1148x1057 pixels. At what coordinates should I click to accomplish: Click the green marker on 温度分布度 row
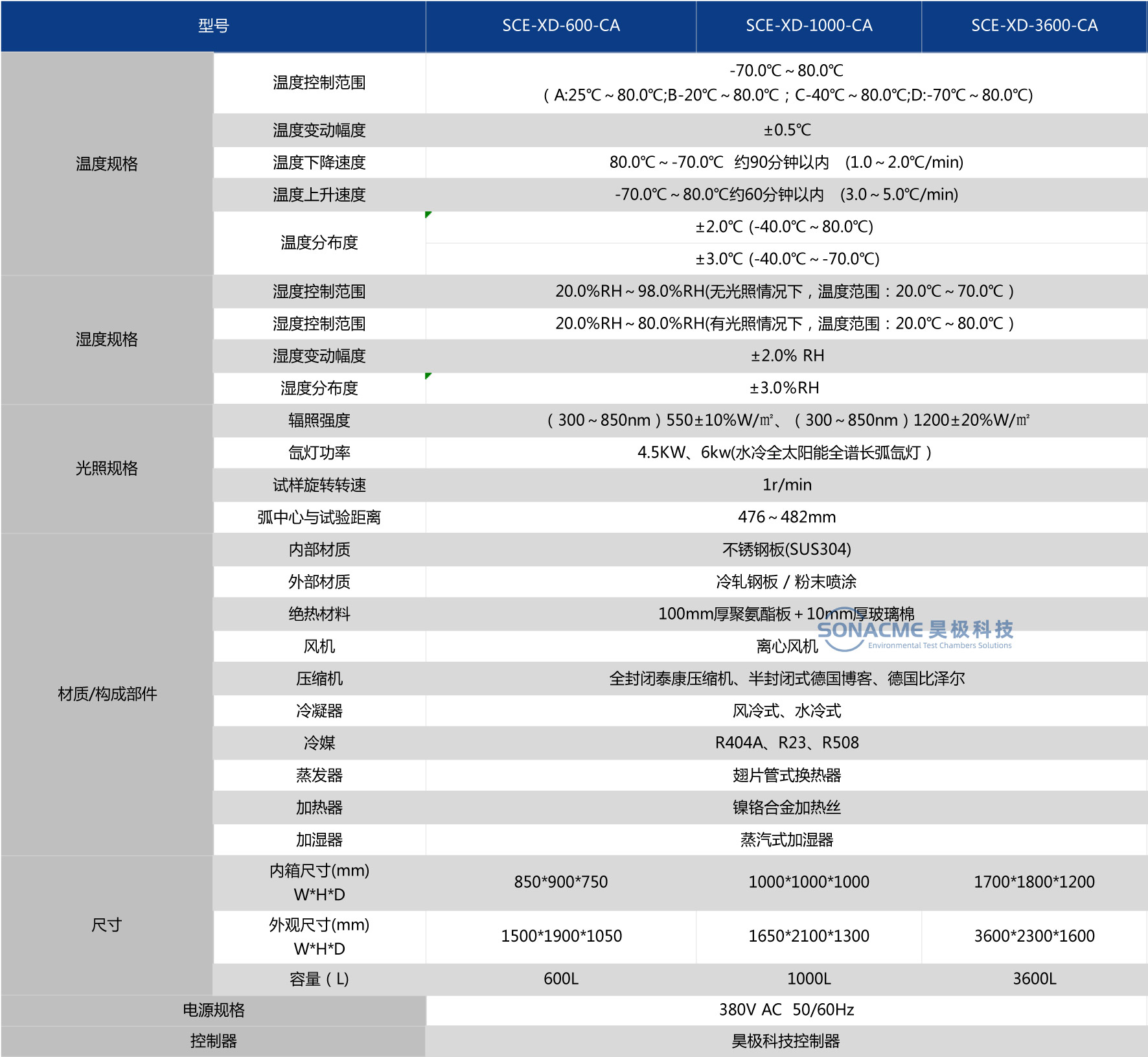[x=428, y=214]
